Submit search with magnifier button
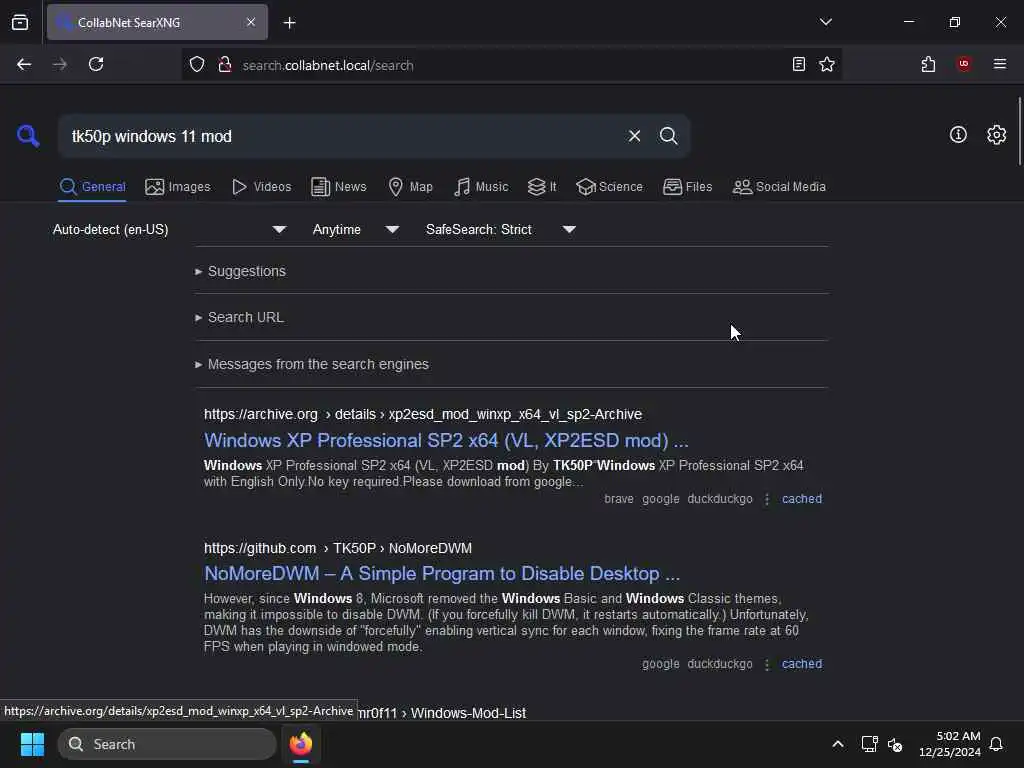Viewport: 1024px width, 768px height. [x=668, y=136]
